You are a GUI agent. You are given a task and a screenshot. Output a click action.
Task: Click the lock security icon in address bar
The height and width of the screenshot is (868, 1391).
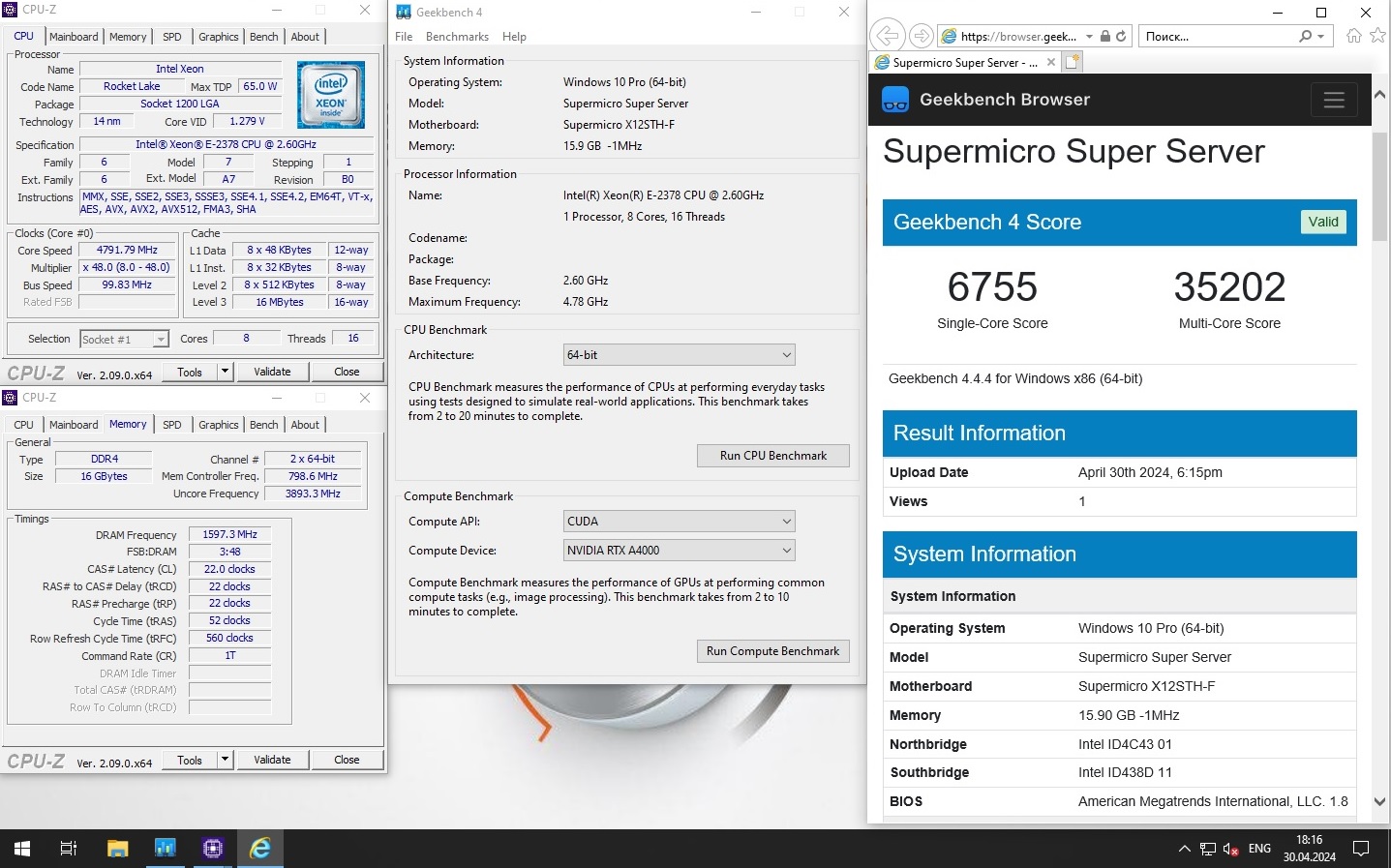click(1105, 36)
